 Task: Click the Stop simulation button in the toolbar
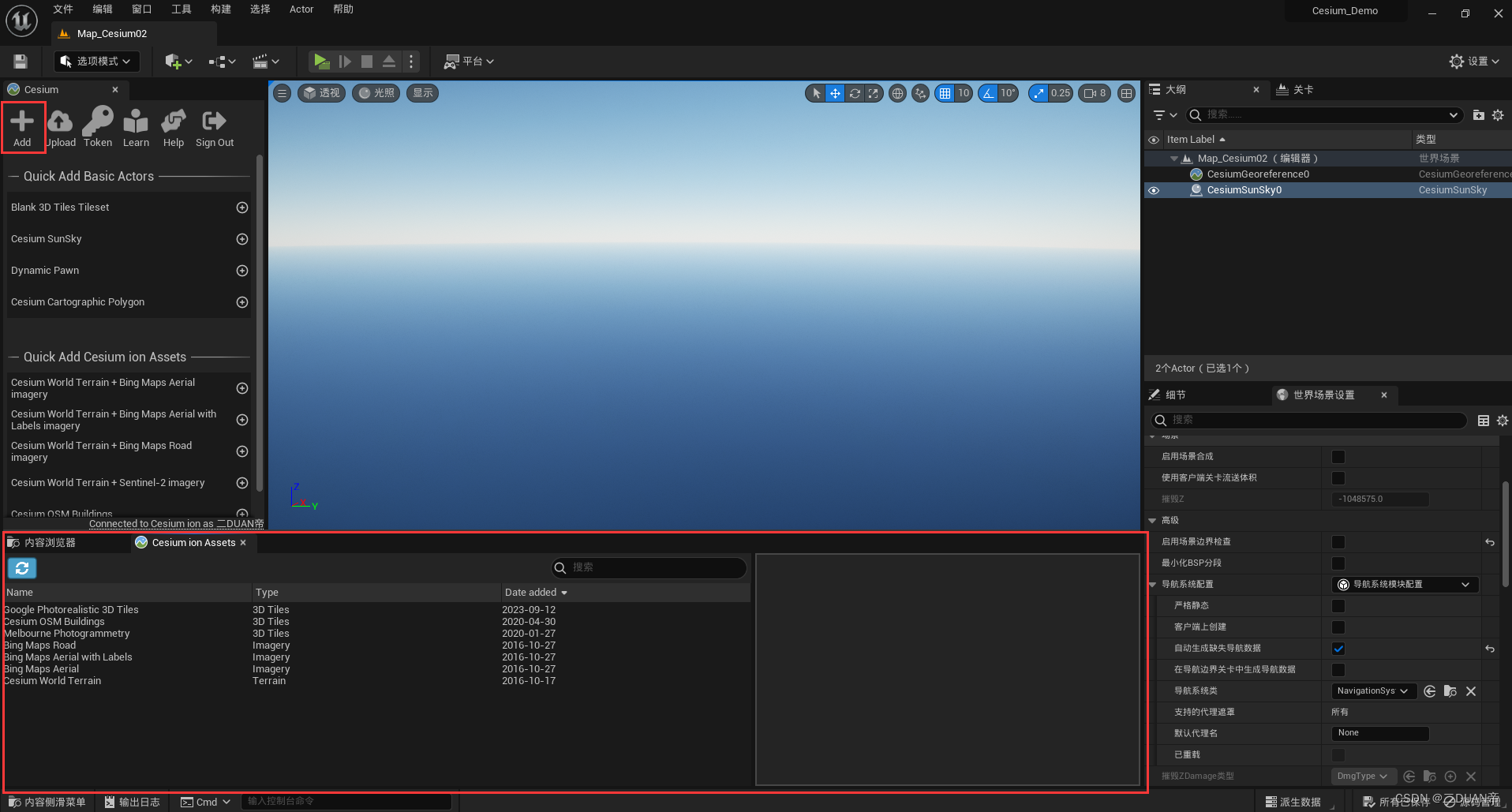coord(367,62)
